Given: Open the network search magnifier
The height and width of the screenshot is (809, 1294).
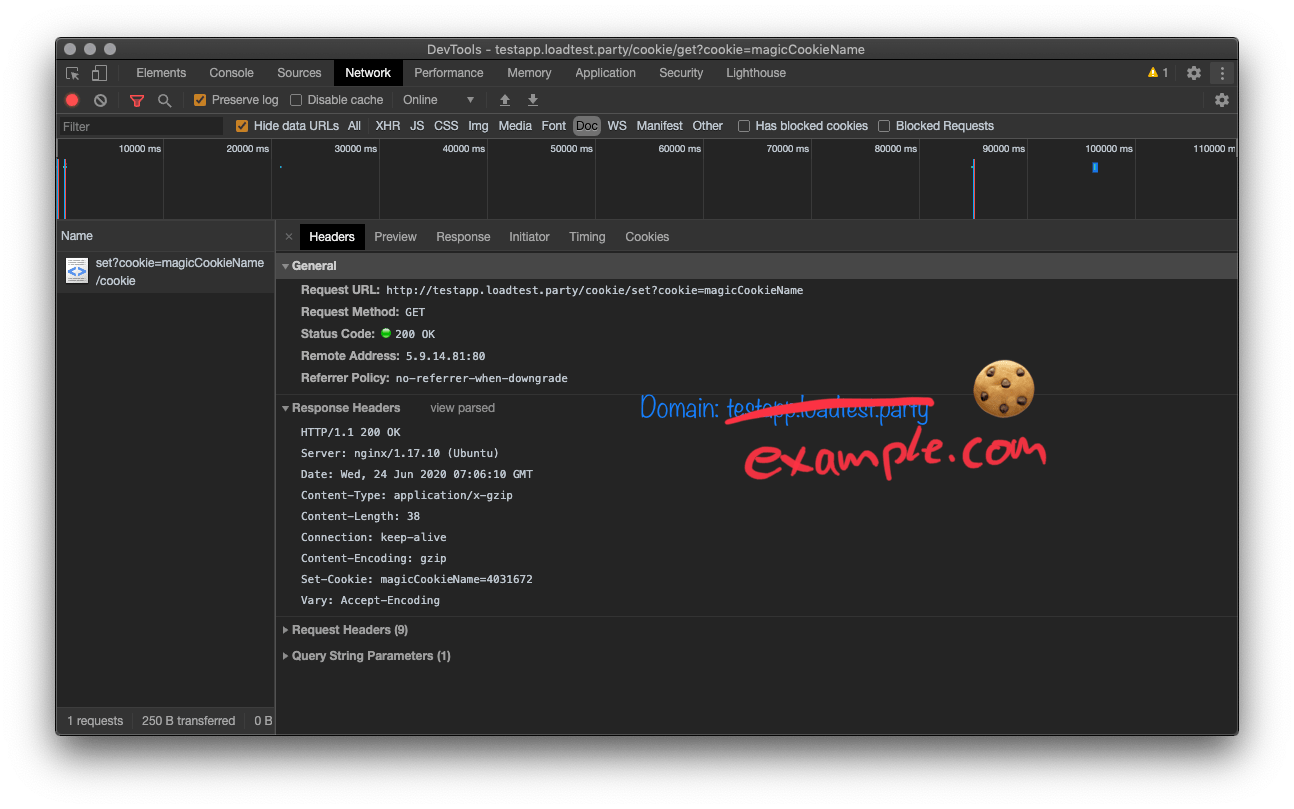Looking at the screenshot, I should tap(163, 100).
